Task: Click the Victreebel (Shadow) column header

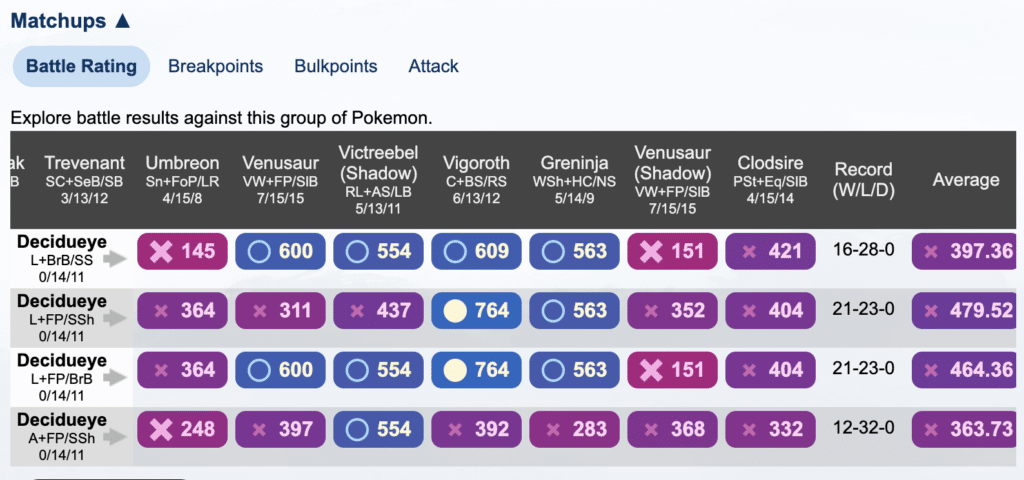Action: point(378,180)
